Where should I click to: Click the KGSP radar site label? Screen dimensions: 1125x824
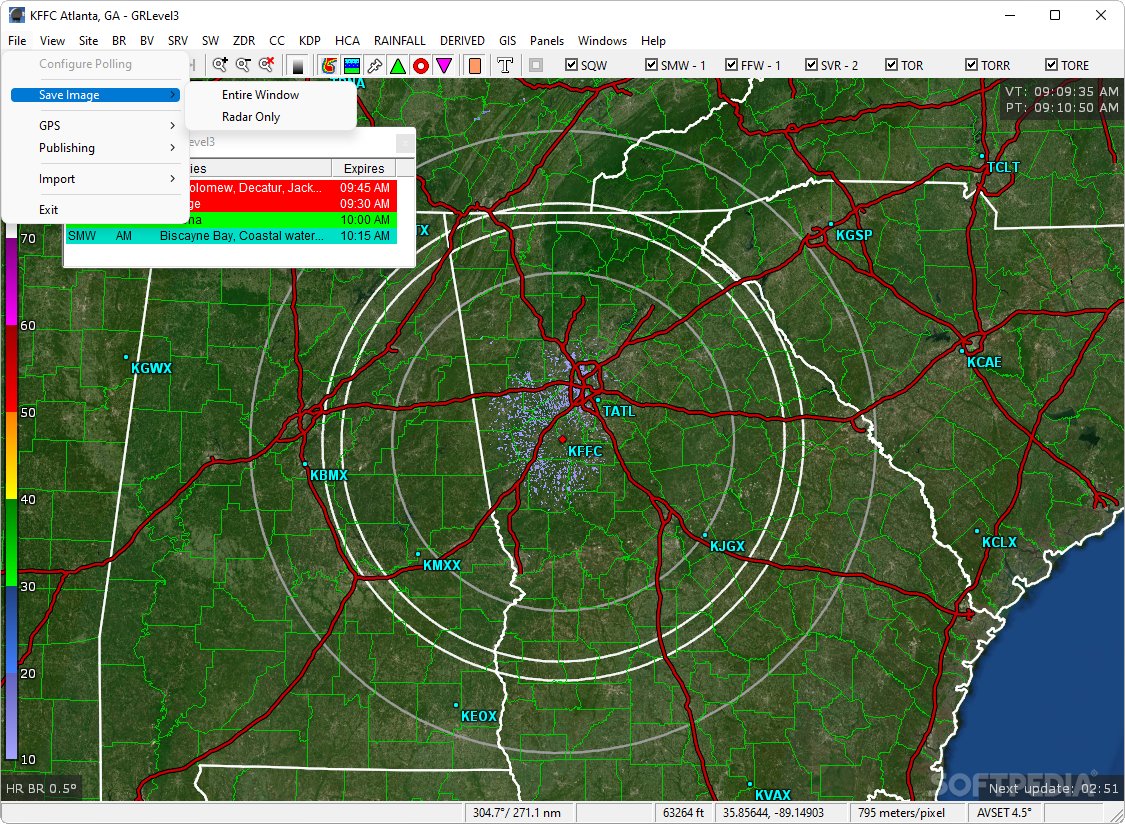(854, 235)
